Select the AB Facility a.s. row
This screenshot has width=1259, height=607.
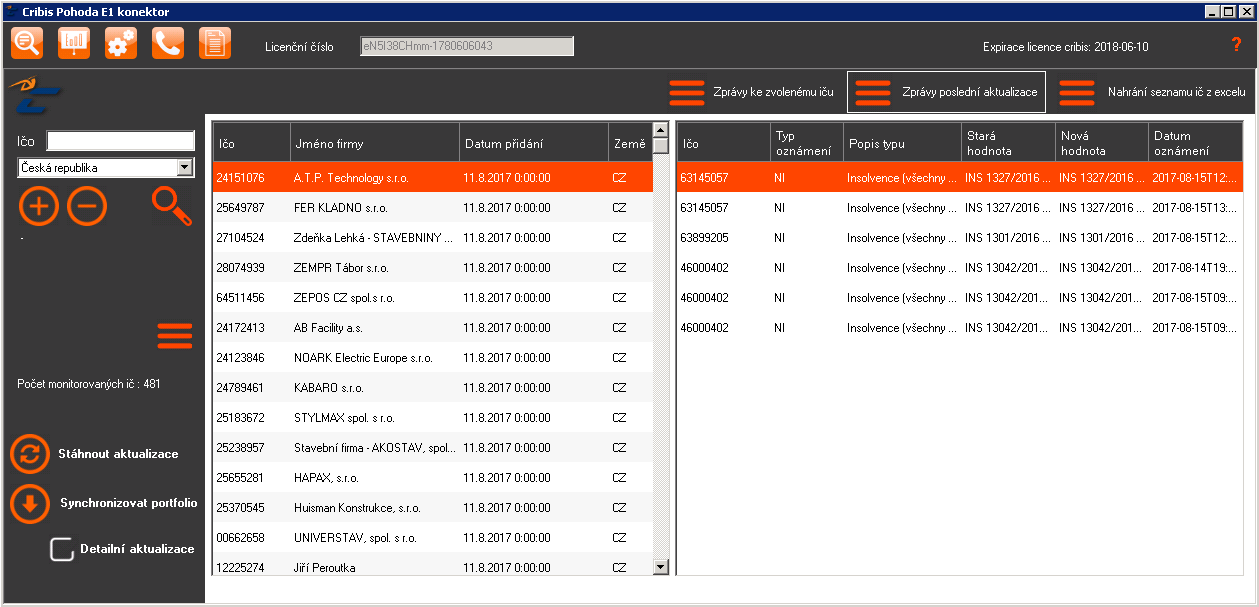tap(432, 327)
